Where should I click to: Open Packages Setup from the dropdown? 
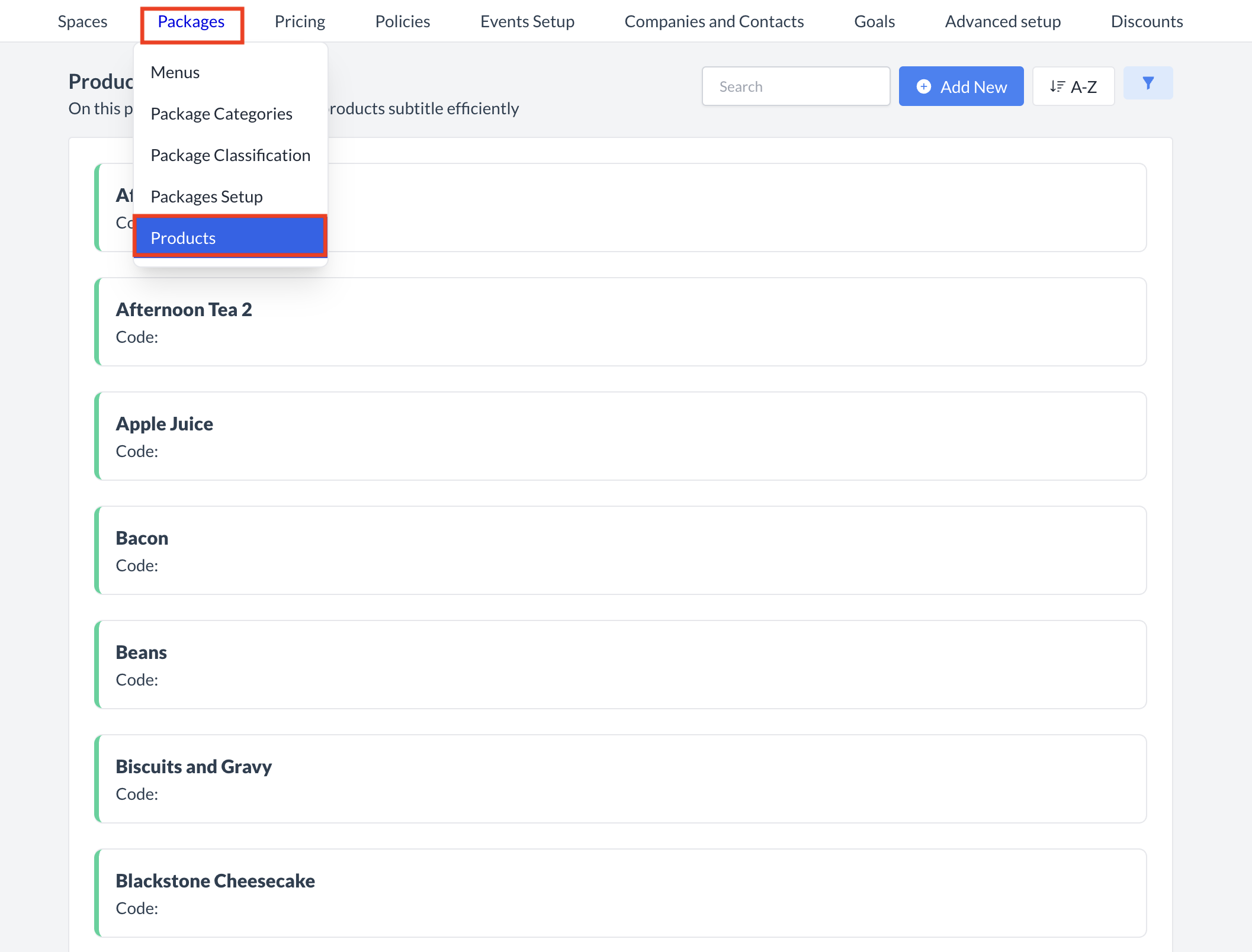coord(207,197)
